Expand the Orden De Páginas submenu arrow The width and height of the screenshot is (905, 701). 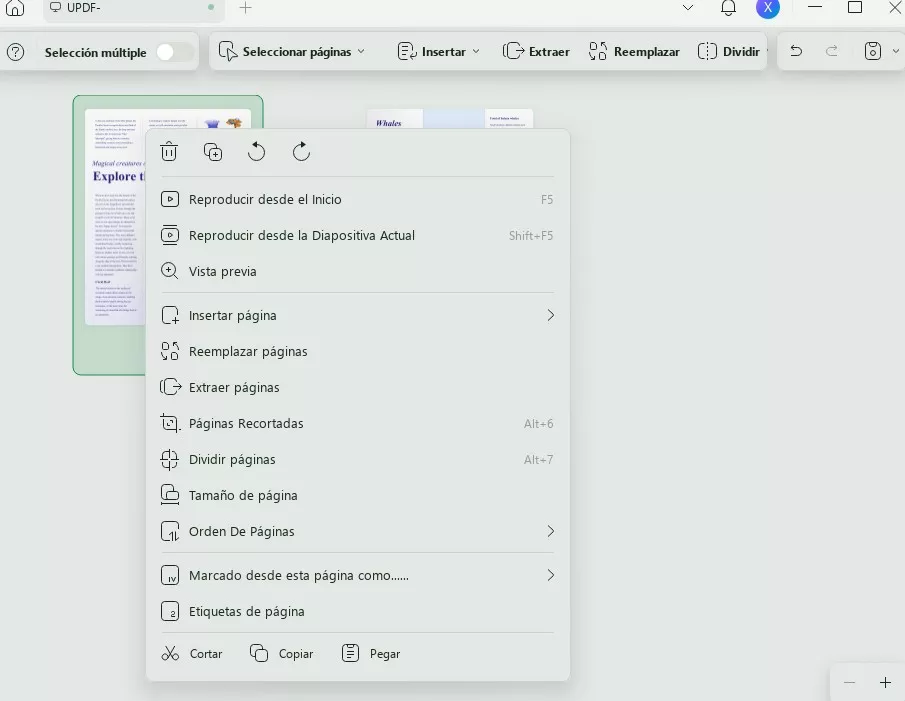(x=551, y=531)
